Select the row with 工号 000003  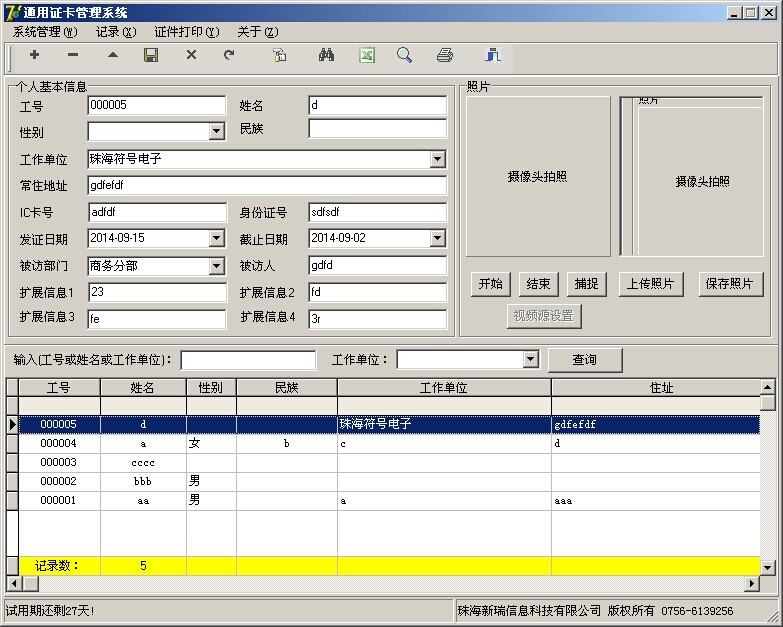pyautogui.click(x=389, y=462)
